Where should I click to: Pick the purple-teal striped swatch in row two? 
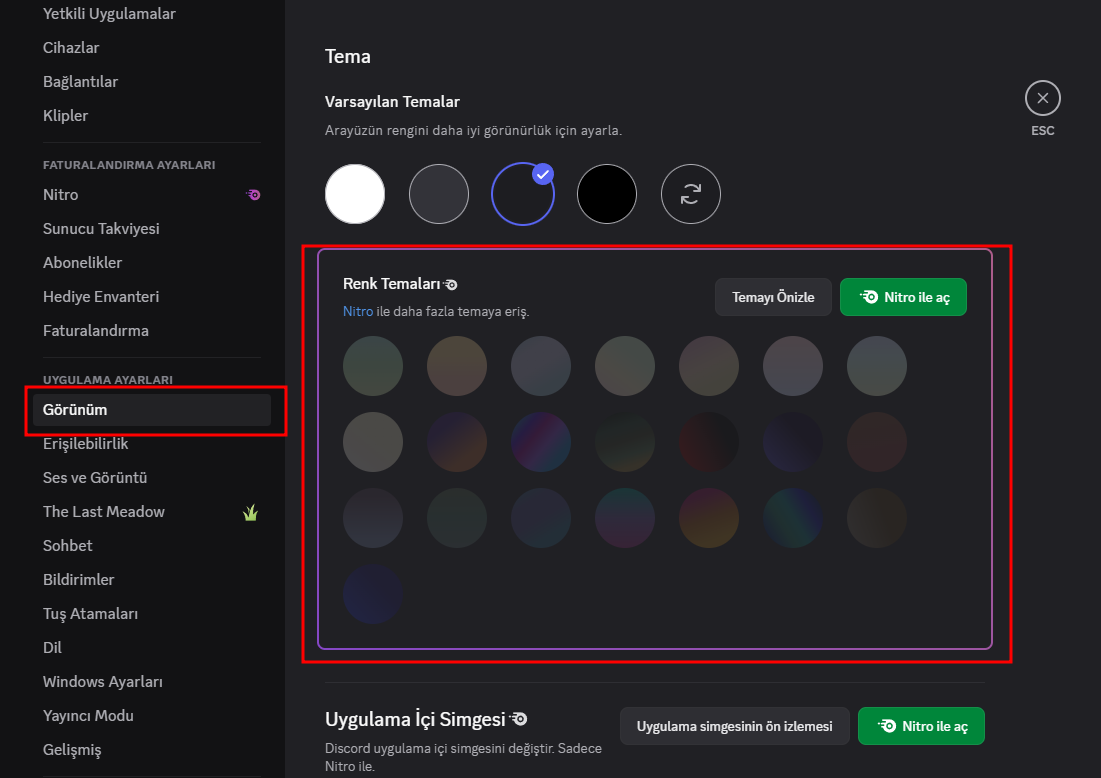541,442
